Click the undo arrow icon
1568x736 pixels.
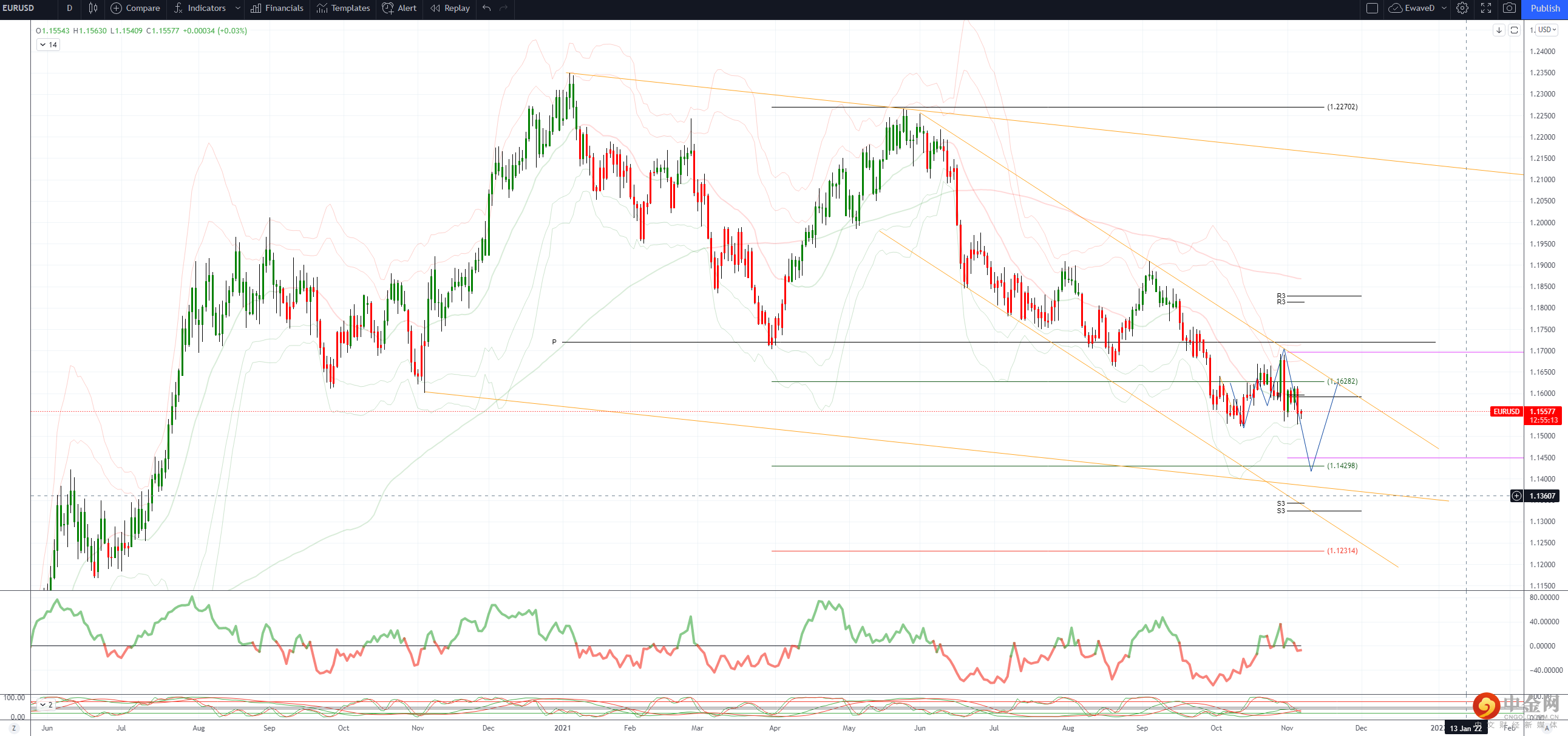[486, 8]
